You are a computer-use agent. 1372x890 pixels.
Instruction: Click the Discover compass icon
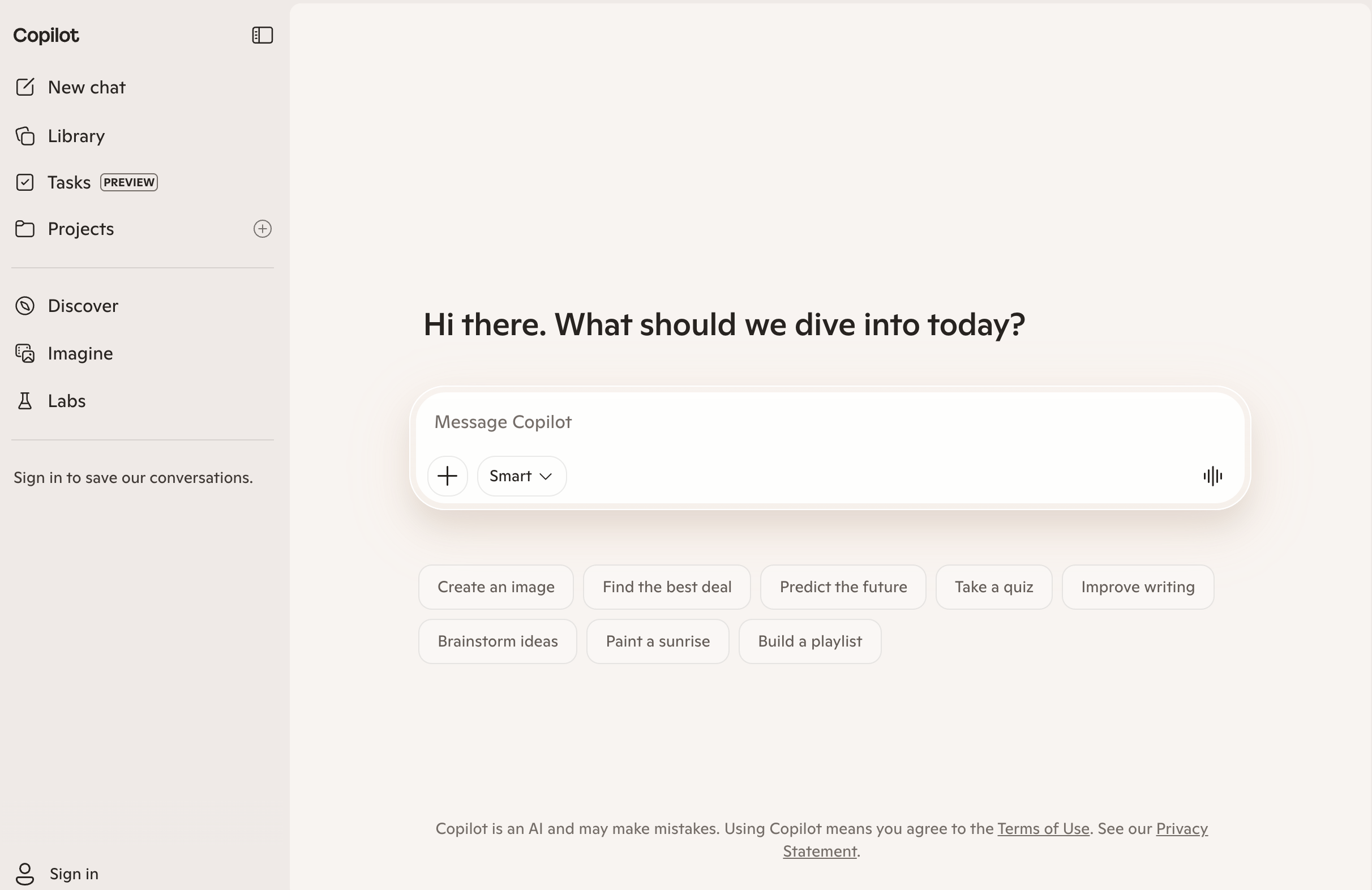coord(25,306)
